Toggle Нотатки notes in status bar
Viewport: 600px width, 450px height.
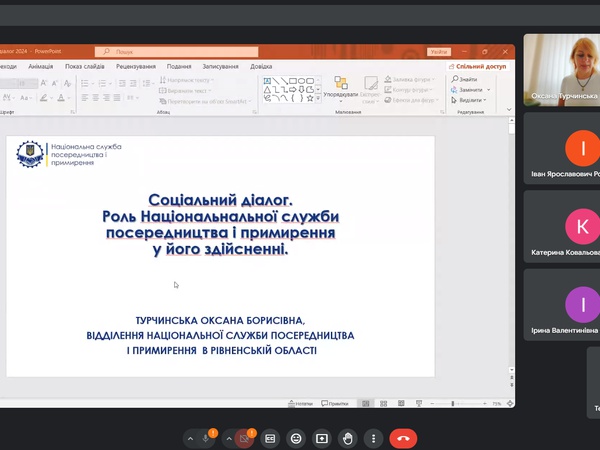point(300,403)
